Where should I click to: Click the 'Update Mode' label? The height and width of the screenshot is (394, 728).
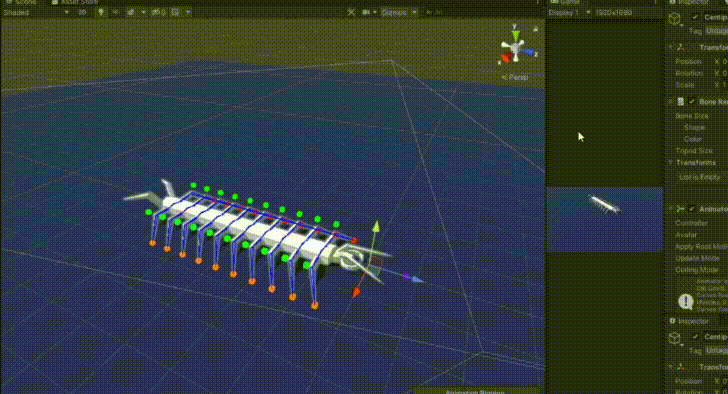tap(697, 258)
